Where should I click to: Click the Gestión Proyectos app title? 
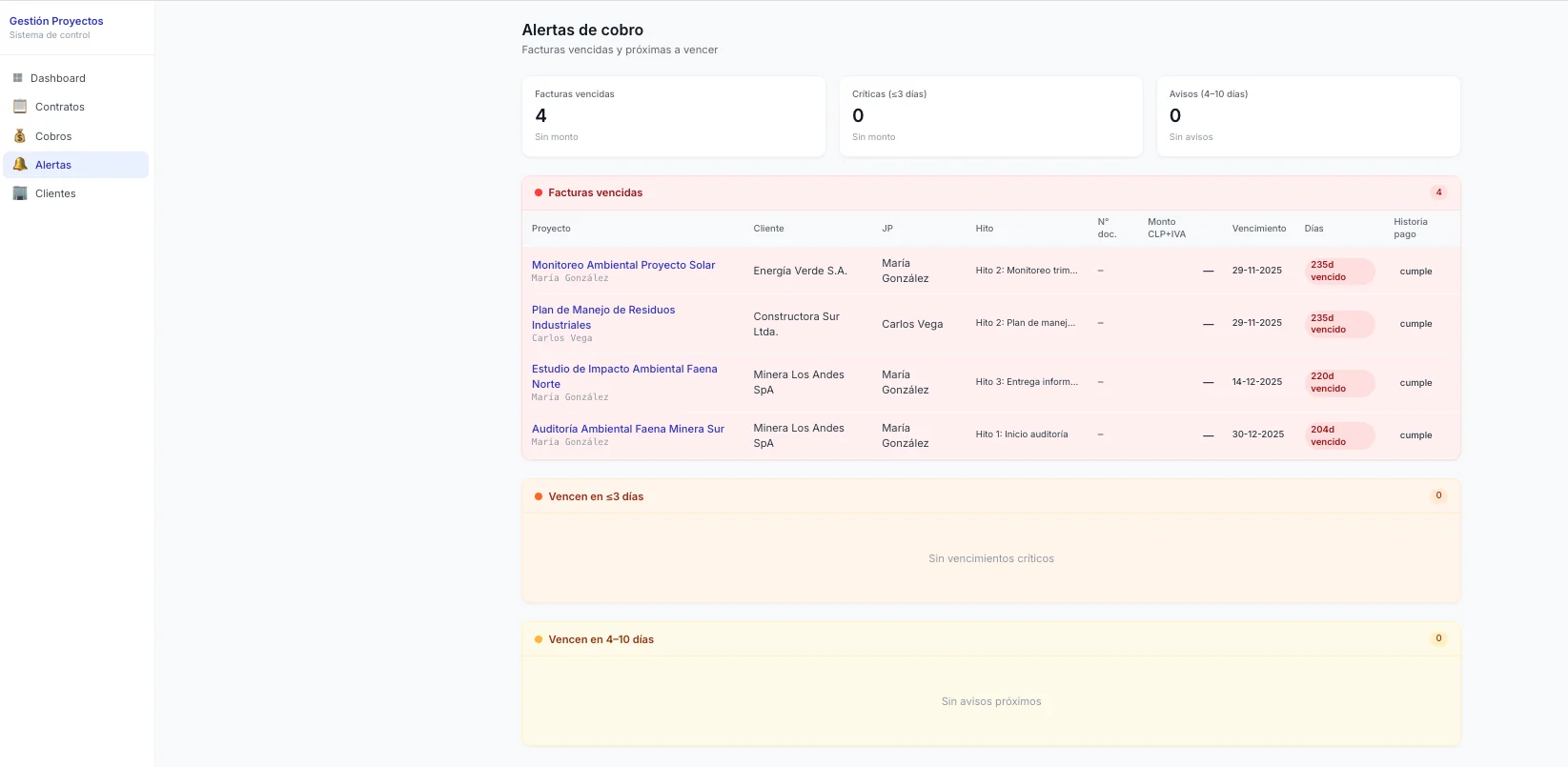[x=56, y=21]
